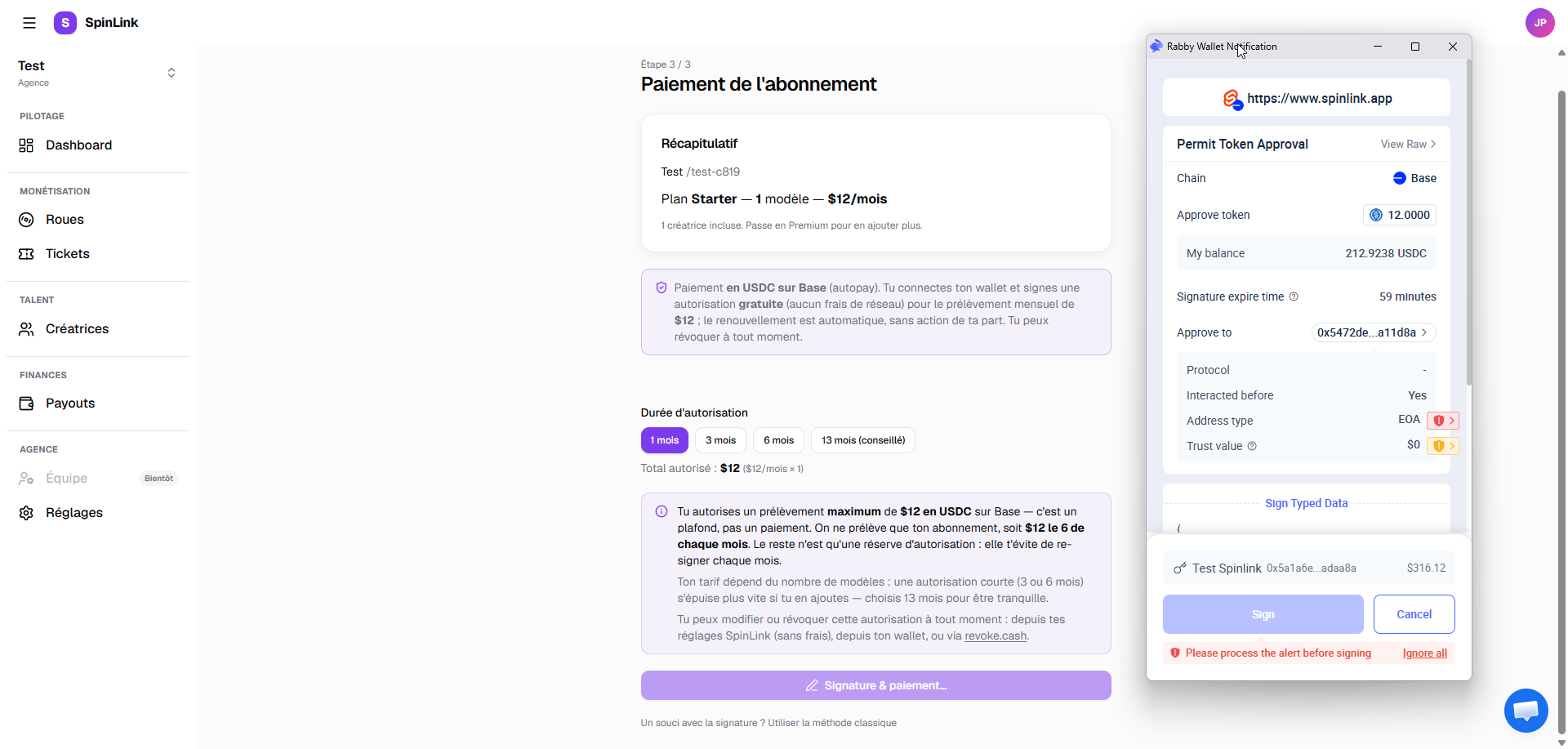1568x749 pixels.
Task: Click the SpinLink logo icon
Action: tap(65, 23)
